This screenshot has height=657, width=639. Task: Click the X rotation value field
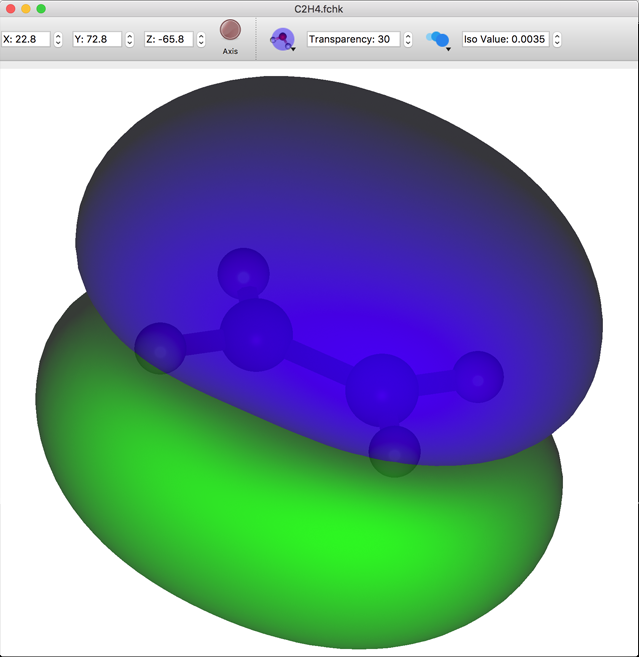(25, 39)
